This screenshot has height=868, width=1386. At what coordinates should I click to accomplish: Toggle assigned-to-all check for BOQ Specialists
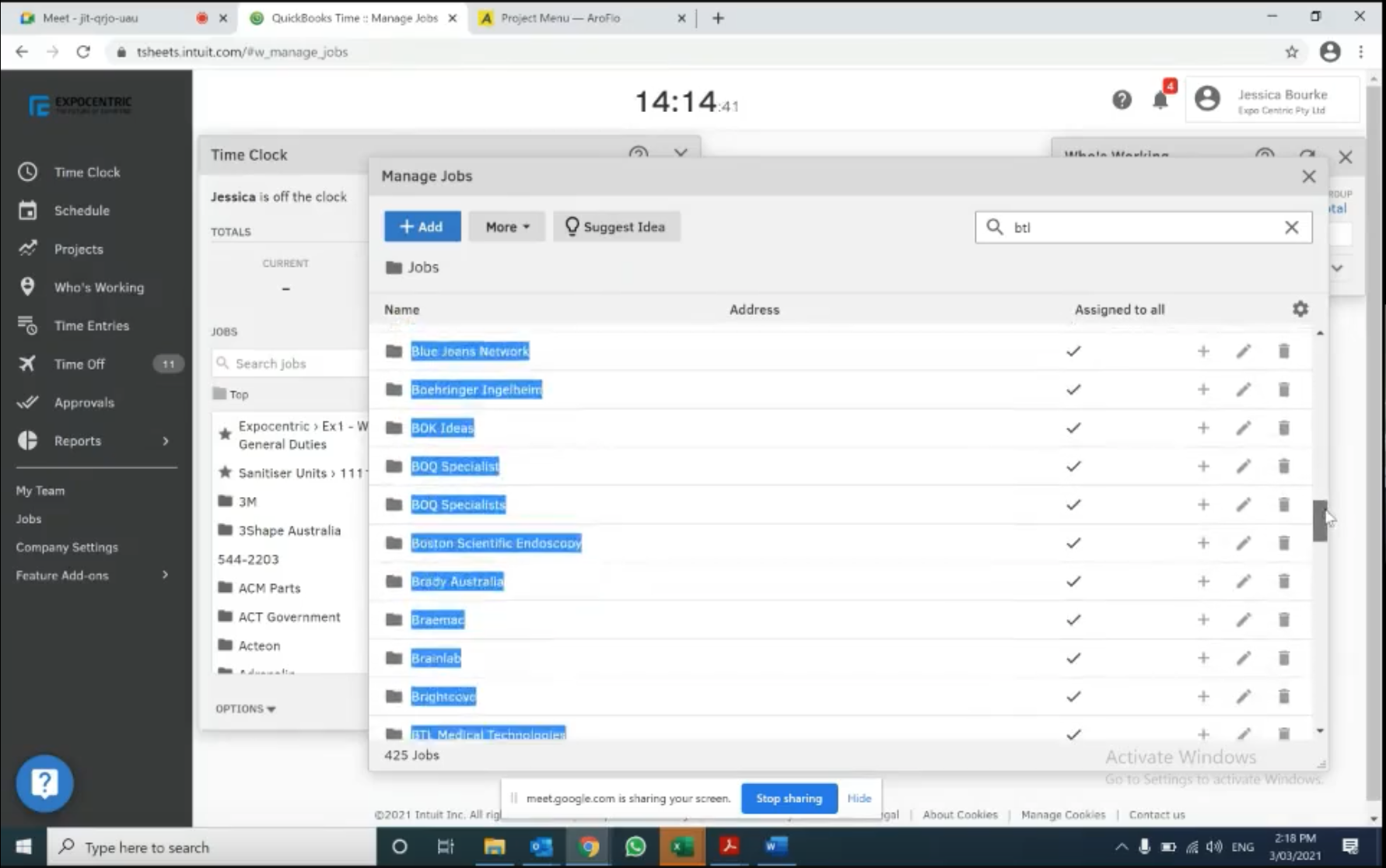click(x=1073, y=505)
